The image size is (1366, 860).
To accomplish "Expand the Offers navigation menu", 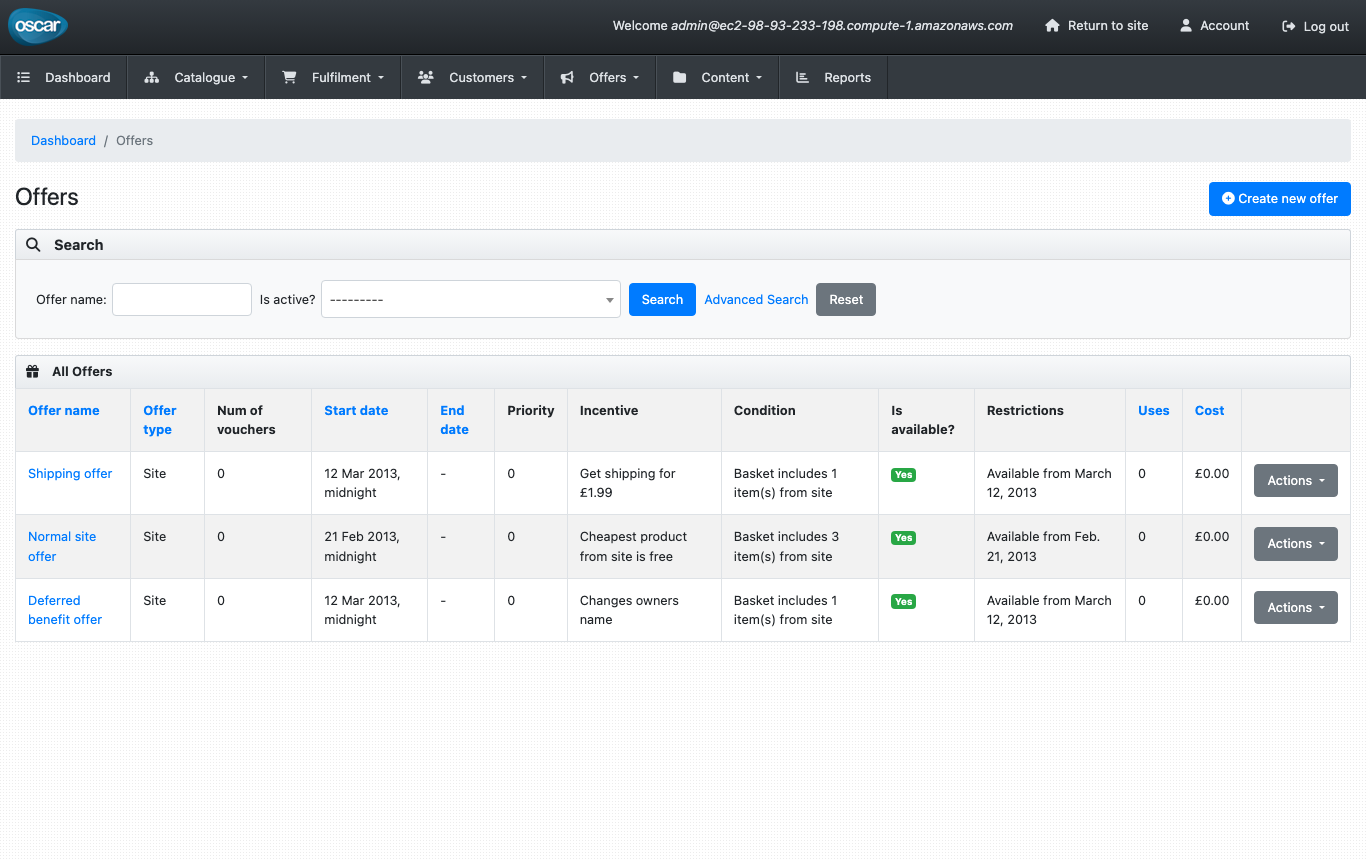I will (599, 78).
